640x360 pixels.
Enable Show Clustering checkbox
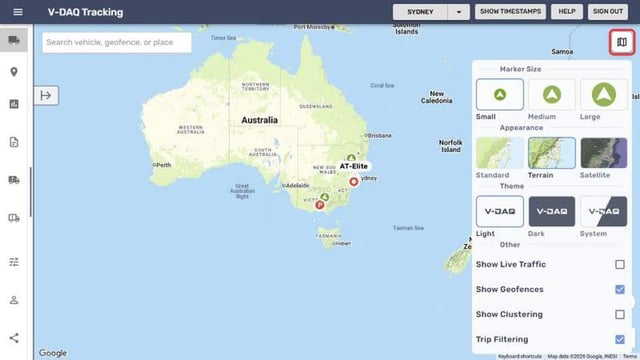(x=620, y=314)
